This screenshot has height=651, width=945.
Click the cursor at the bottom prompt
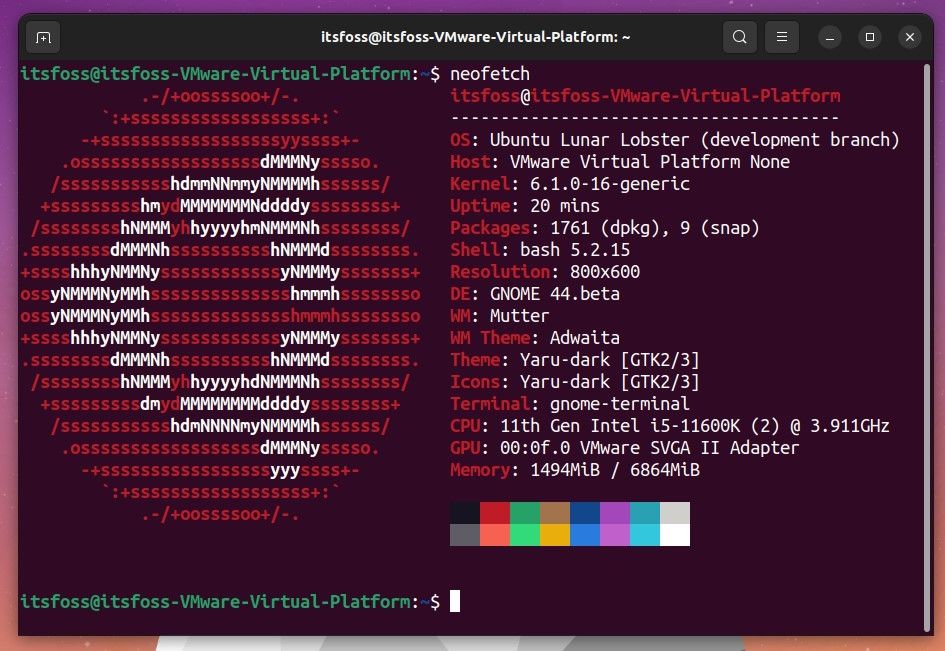tap(455, 601)
